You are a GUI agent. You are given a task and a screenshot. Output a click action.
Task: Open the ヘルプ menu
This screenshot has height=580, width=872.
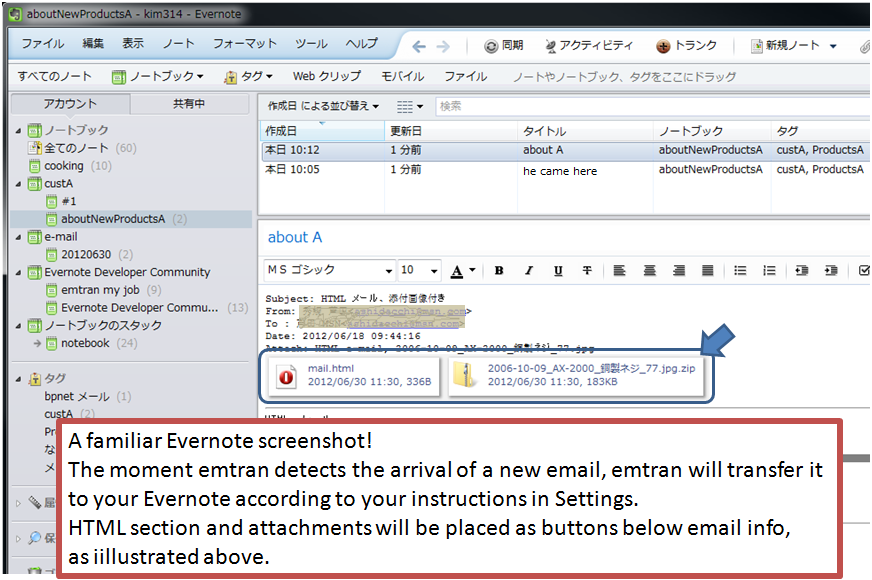click(x=361, y=44)
